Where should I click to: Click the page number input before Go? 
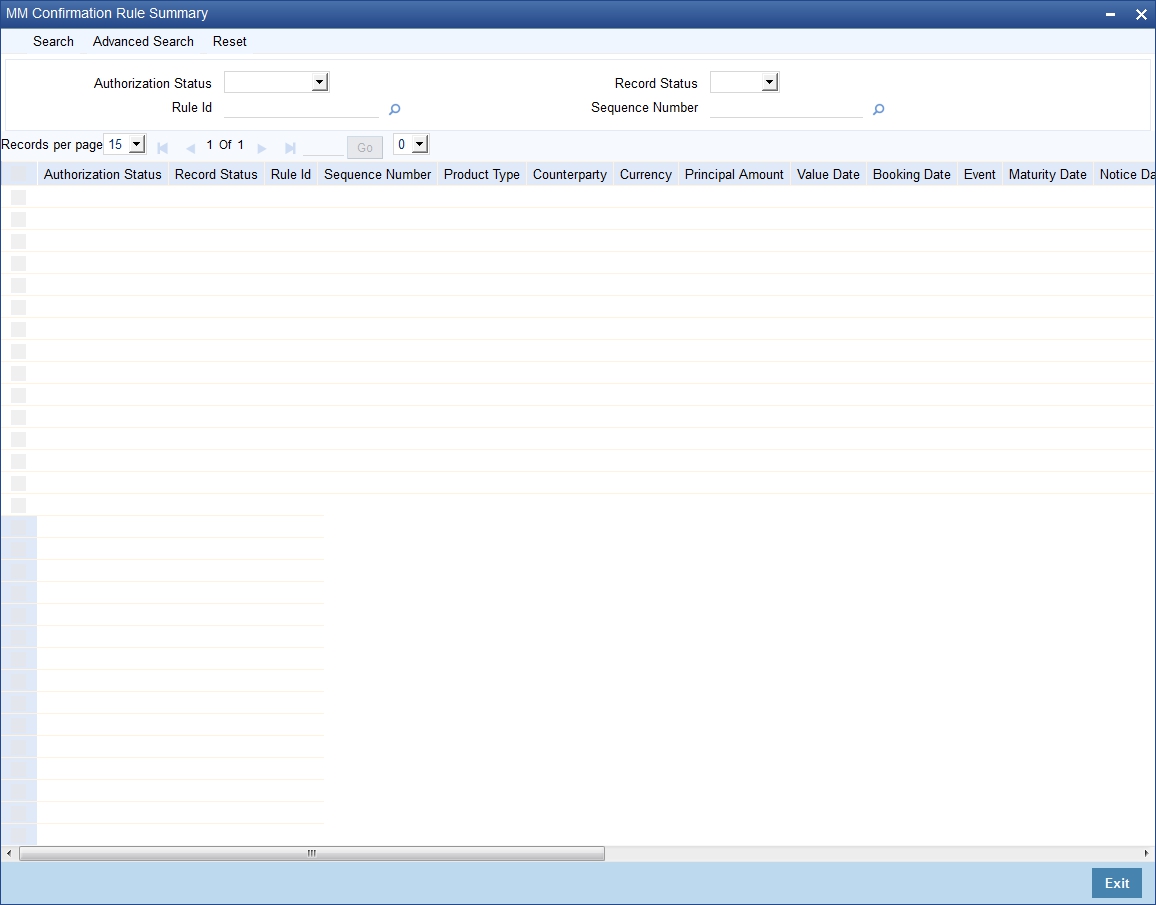[x=323, y=147]
